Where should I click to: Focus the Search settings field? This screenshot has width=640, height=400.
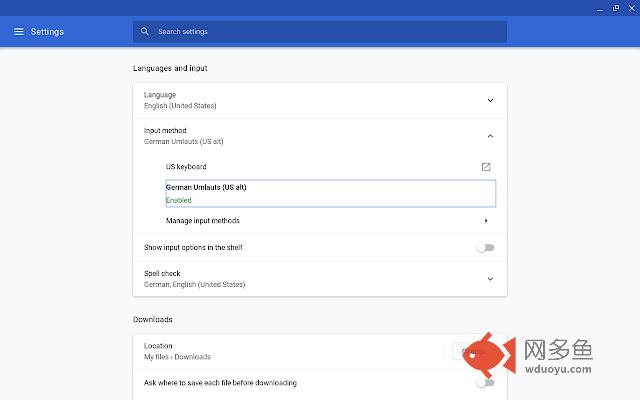[x=320, y=31]
